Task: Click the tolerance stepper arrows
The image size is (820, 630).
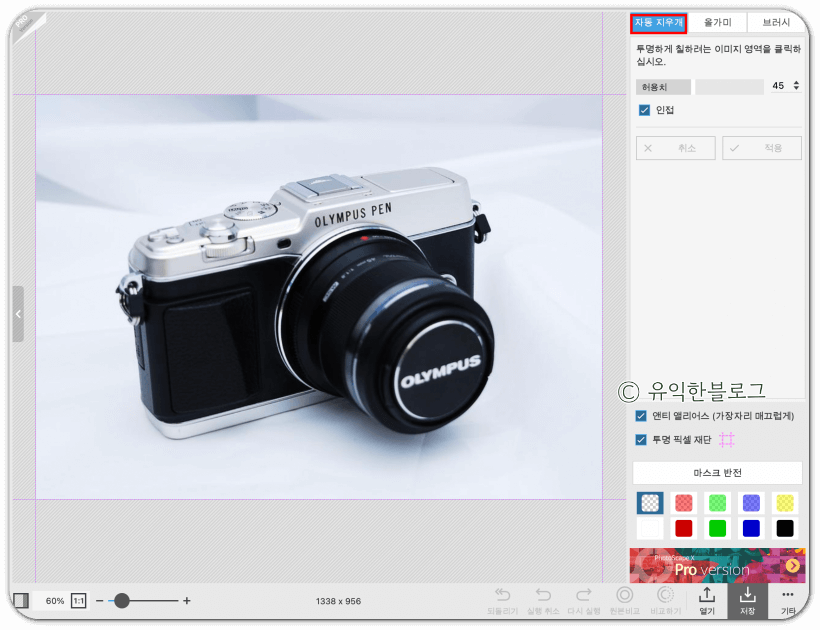Action: [796, 86]
